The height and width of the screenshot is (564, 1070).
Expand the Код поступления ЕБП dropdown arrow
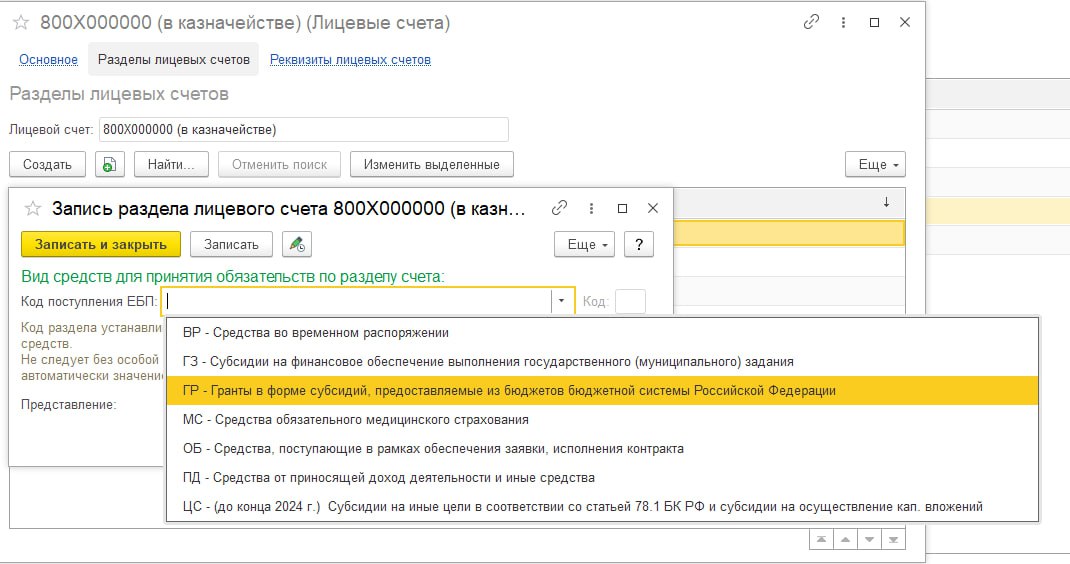pyautogui.click(x=562, y=300)
